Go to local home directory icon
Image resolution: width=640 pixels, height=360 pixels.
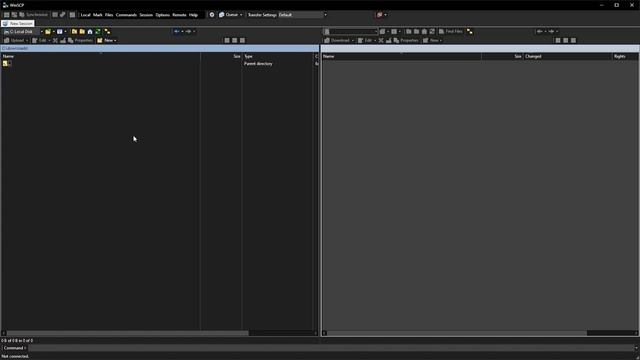(x=90, y=31)
